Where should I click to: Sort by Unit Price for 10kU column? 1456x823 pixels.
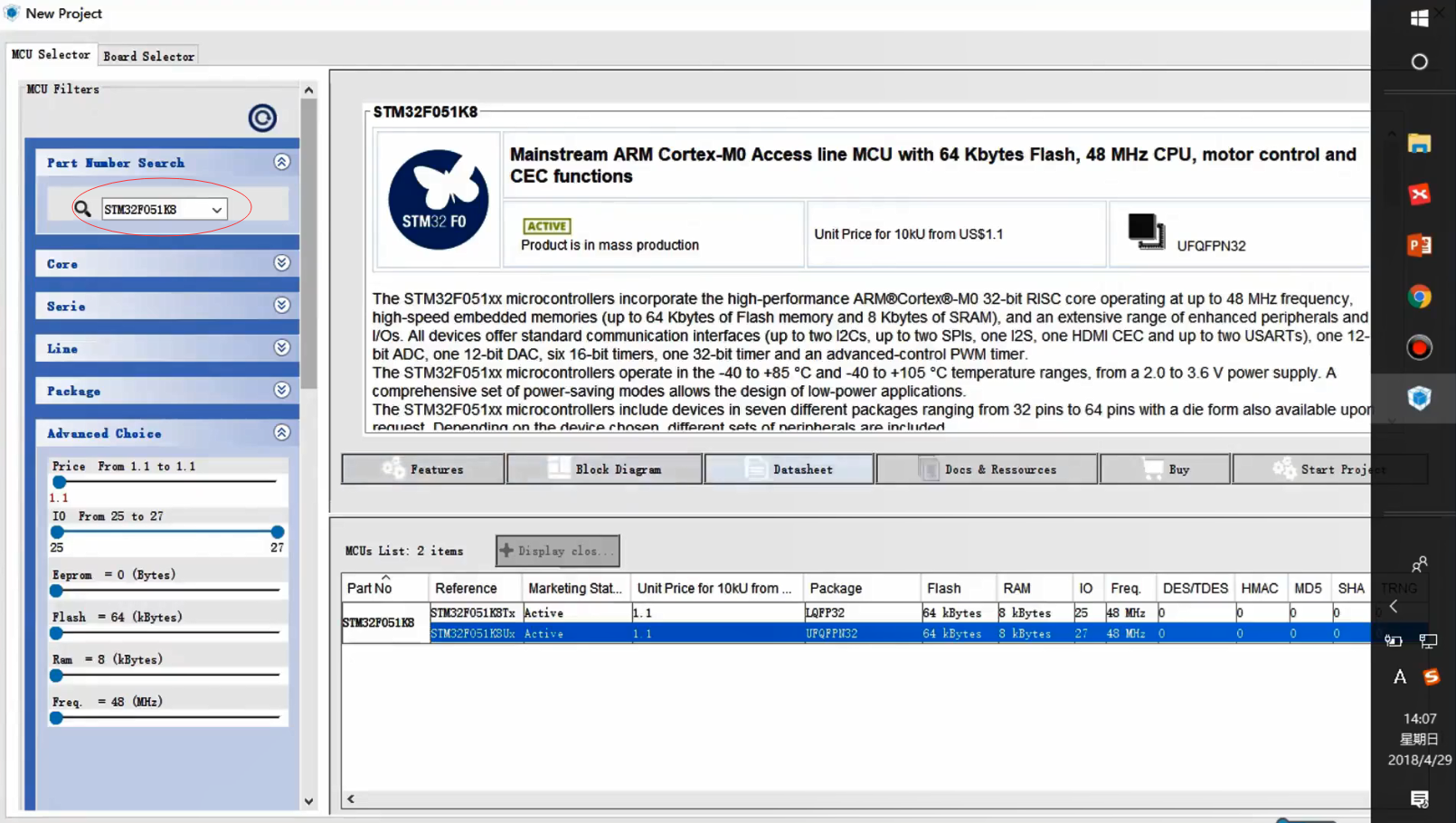click(x=716, y=588)
